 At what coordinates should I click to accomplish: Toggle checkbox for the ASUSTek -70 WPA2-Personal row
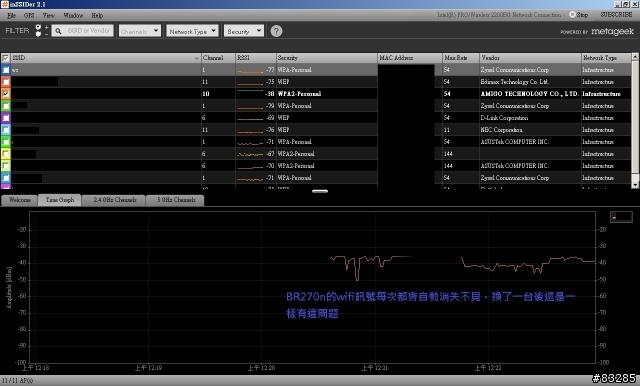pyautogui.click(x=6, y=166)
